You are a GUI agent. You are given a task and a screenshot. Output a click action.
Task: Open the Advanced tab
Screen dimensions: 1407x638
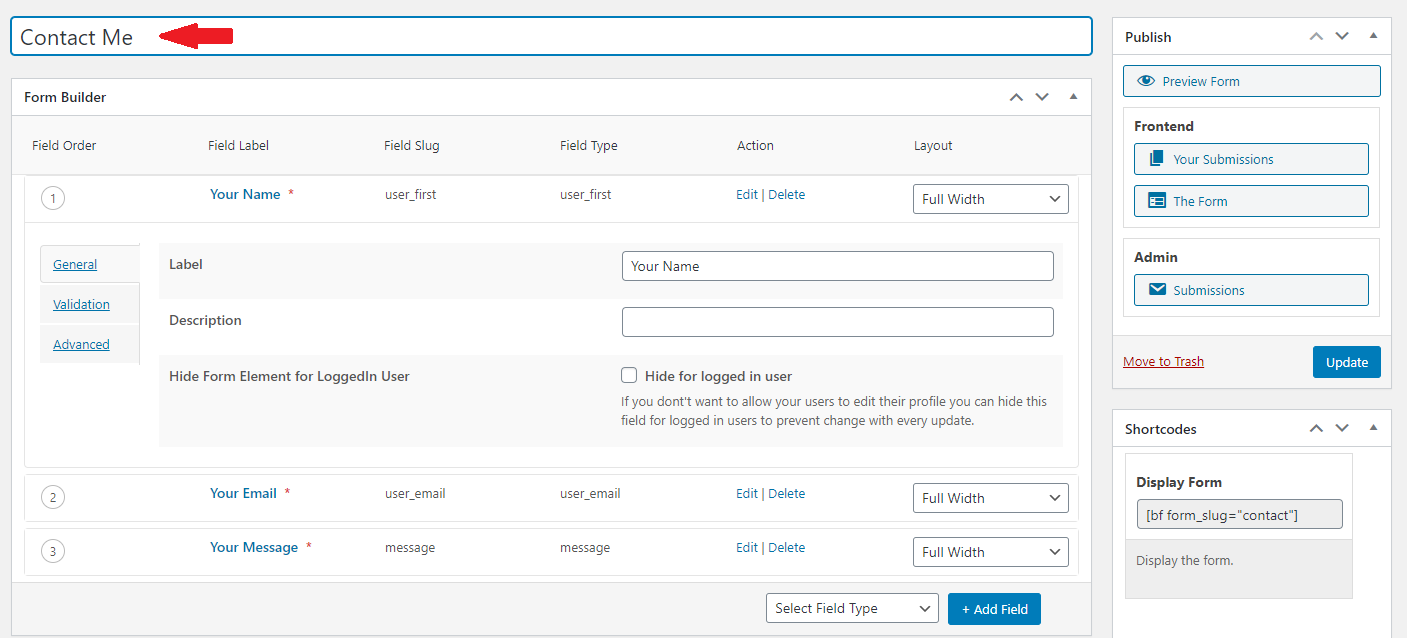pyautogui.click(x=81, y=344)
